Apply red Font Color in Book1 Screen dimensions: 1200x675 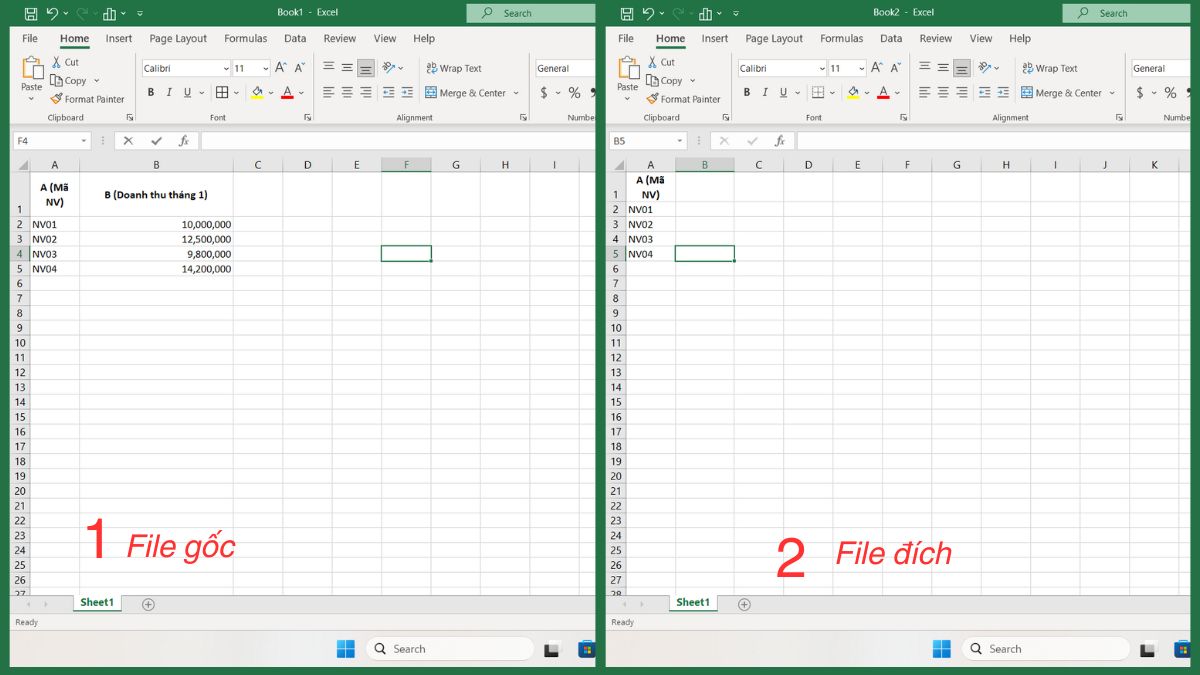[x=287, y=92]
